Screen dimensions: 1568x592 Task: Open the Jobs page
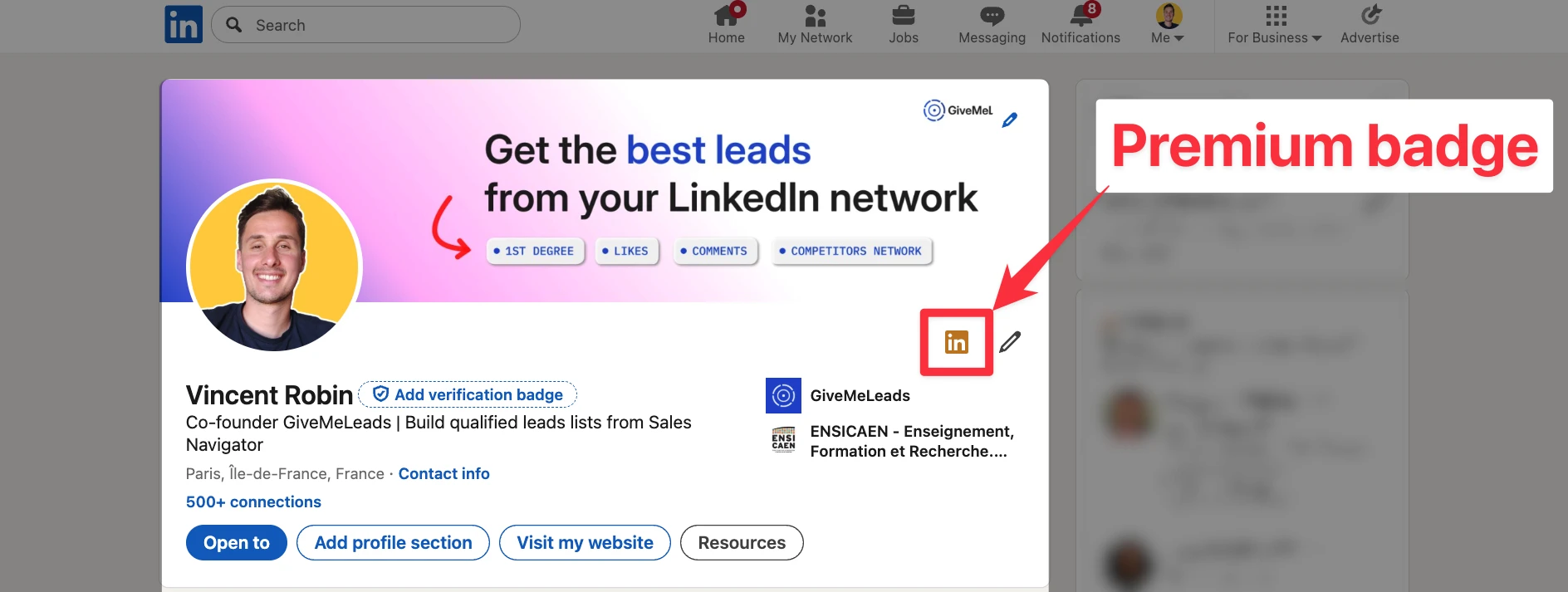(904, 24)
